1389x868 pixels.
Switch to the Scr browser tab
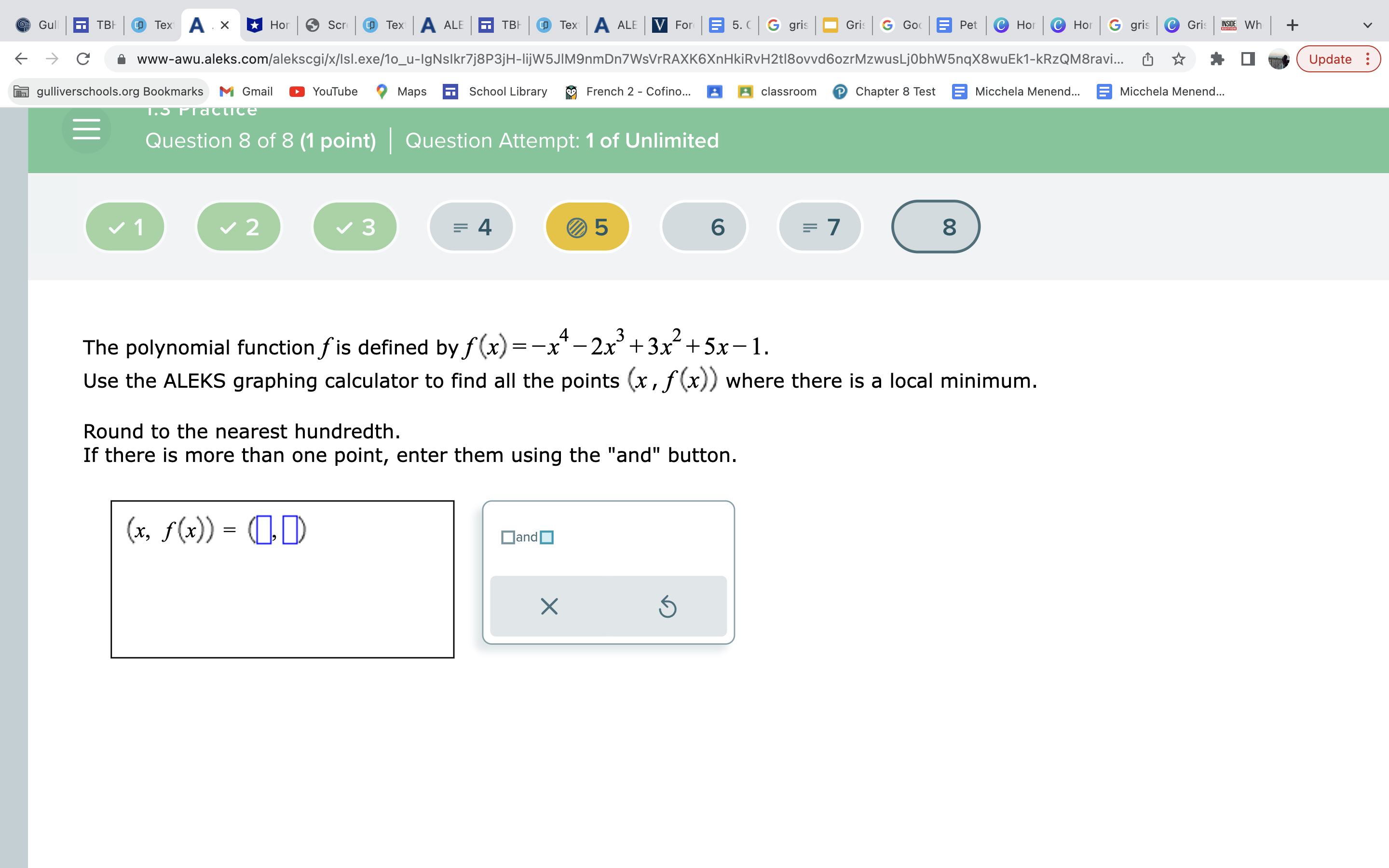click(x=327, y=25)
